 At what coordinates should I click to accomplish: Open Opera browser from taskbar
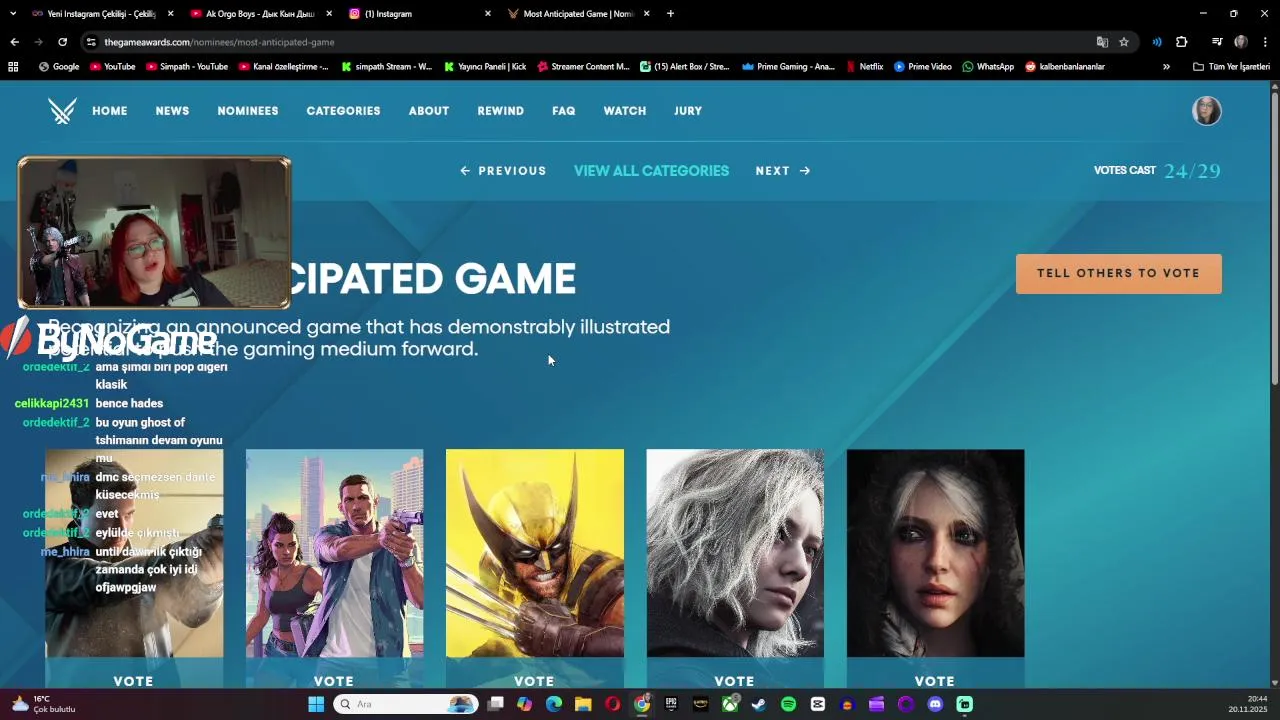[x=612, y=704]
